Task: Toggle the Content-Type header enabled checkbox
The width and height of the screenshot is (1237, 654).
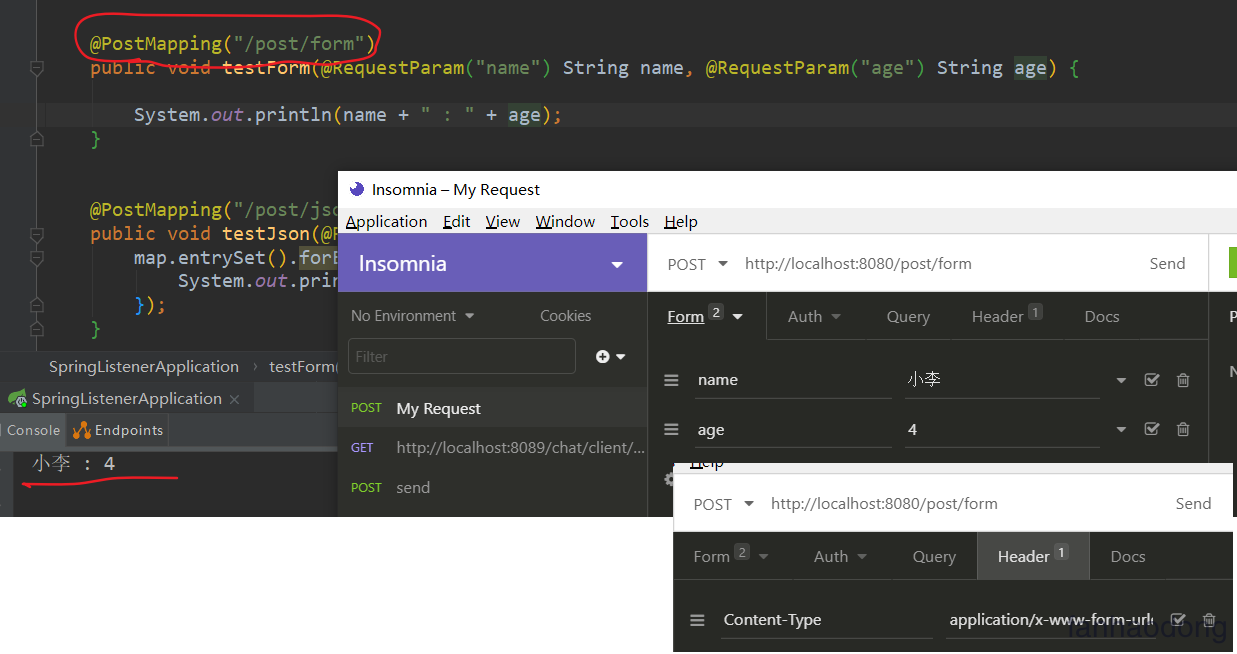Action: click(1178, 620)
